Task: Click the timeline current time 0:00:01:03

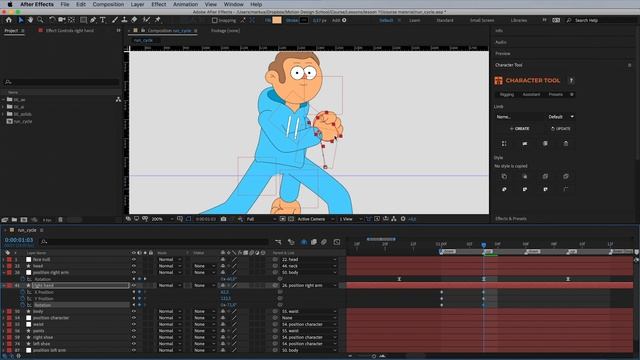Action: pyautogui.click(x=19, y=240)
